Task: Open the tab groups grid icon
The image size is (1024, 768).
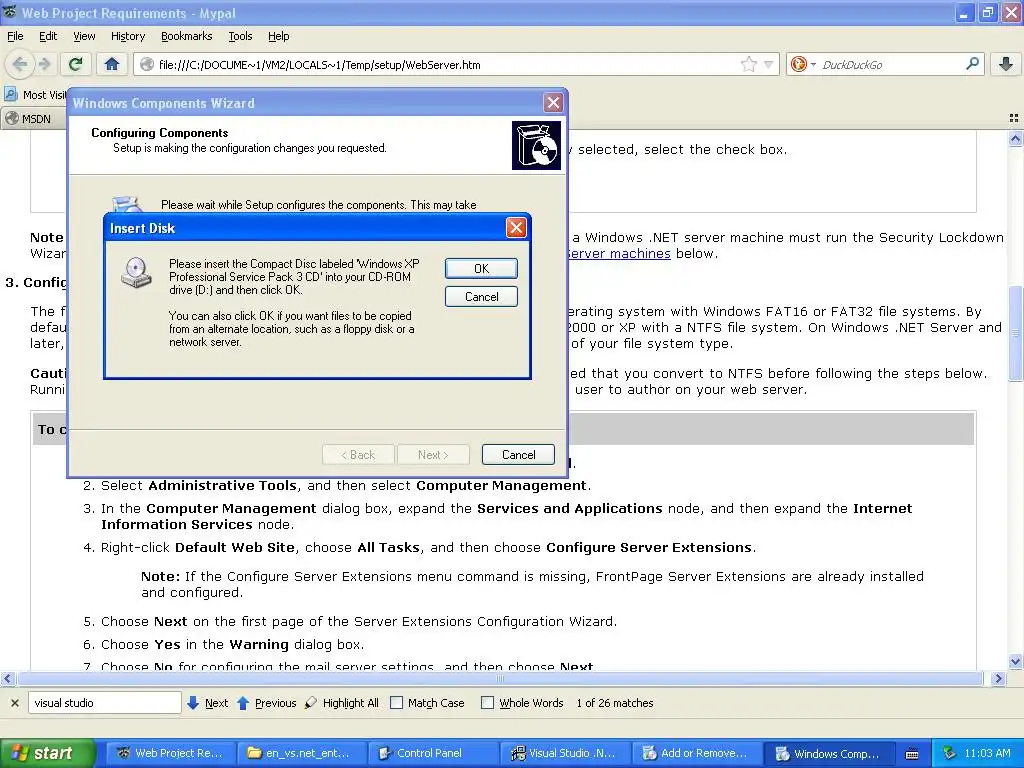Action: pyautogui.click(x=1014, y=118)
